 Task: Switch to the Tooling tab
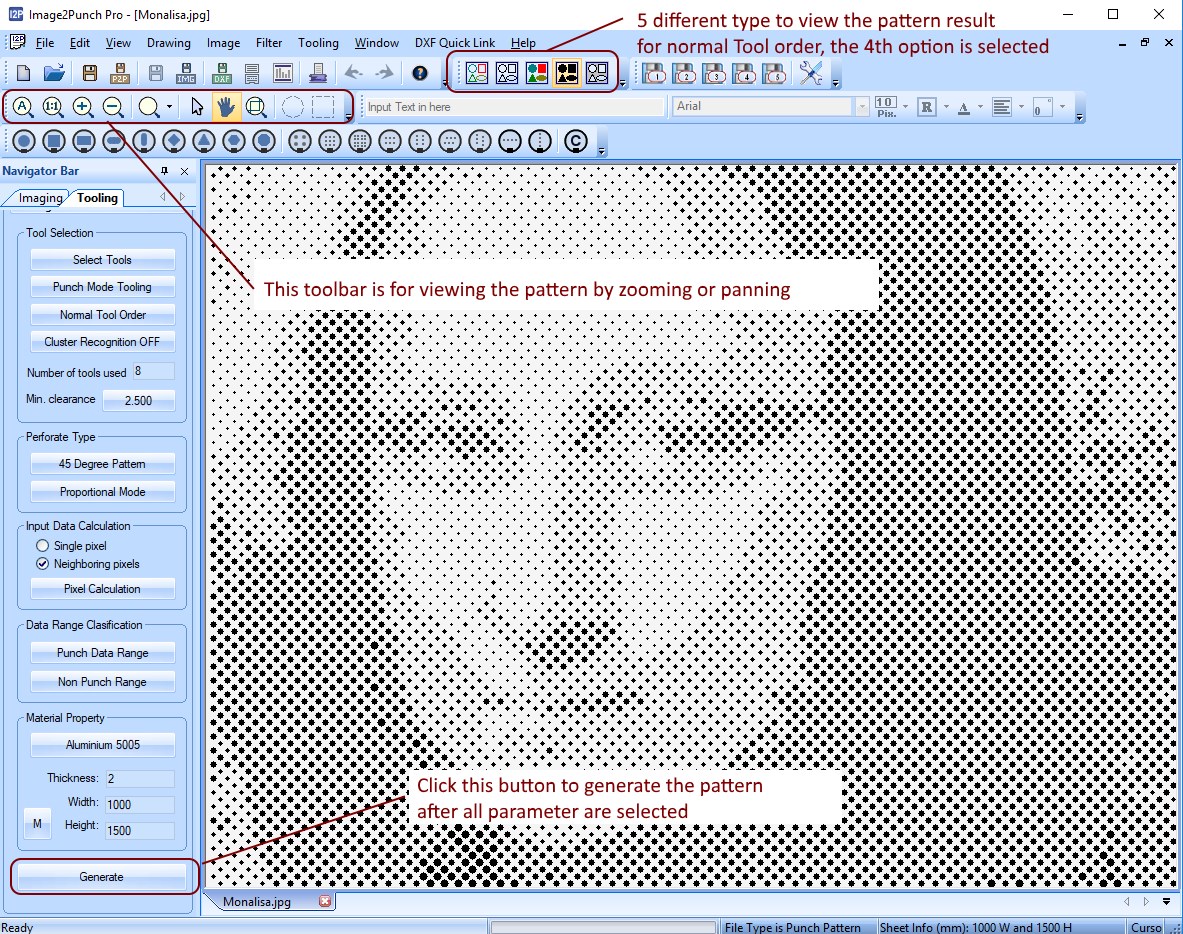pos(97,198)
